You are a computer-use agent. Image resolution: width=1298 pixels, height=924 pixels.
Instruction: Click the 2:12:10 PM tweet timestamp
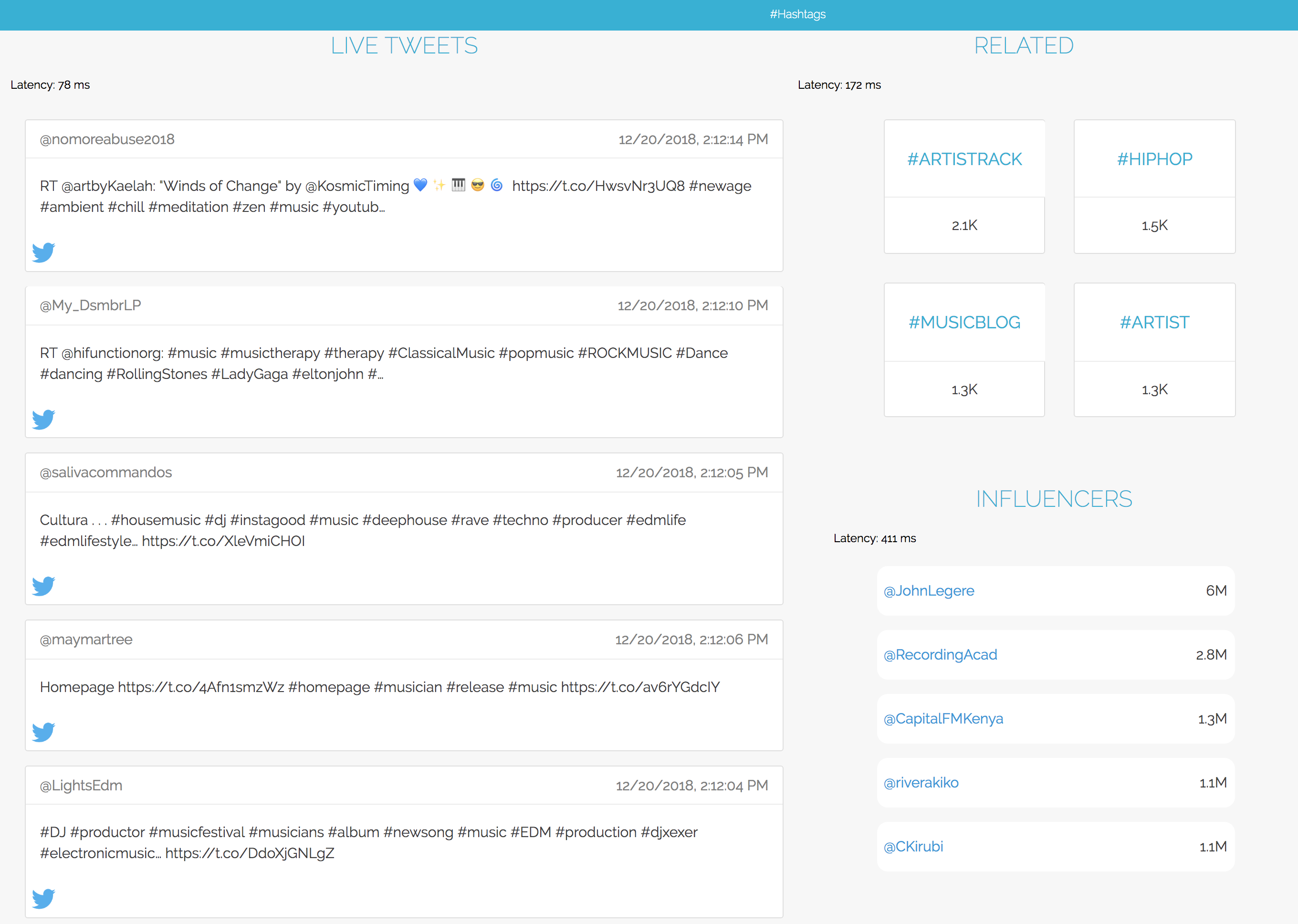click(693, 305)
